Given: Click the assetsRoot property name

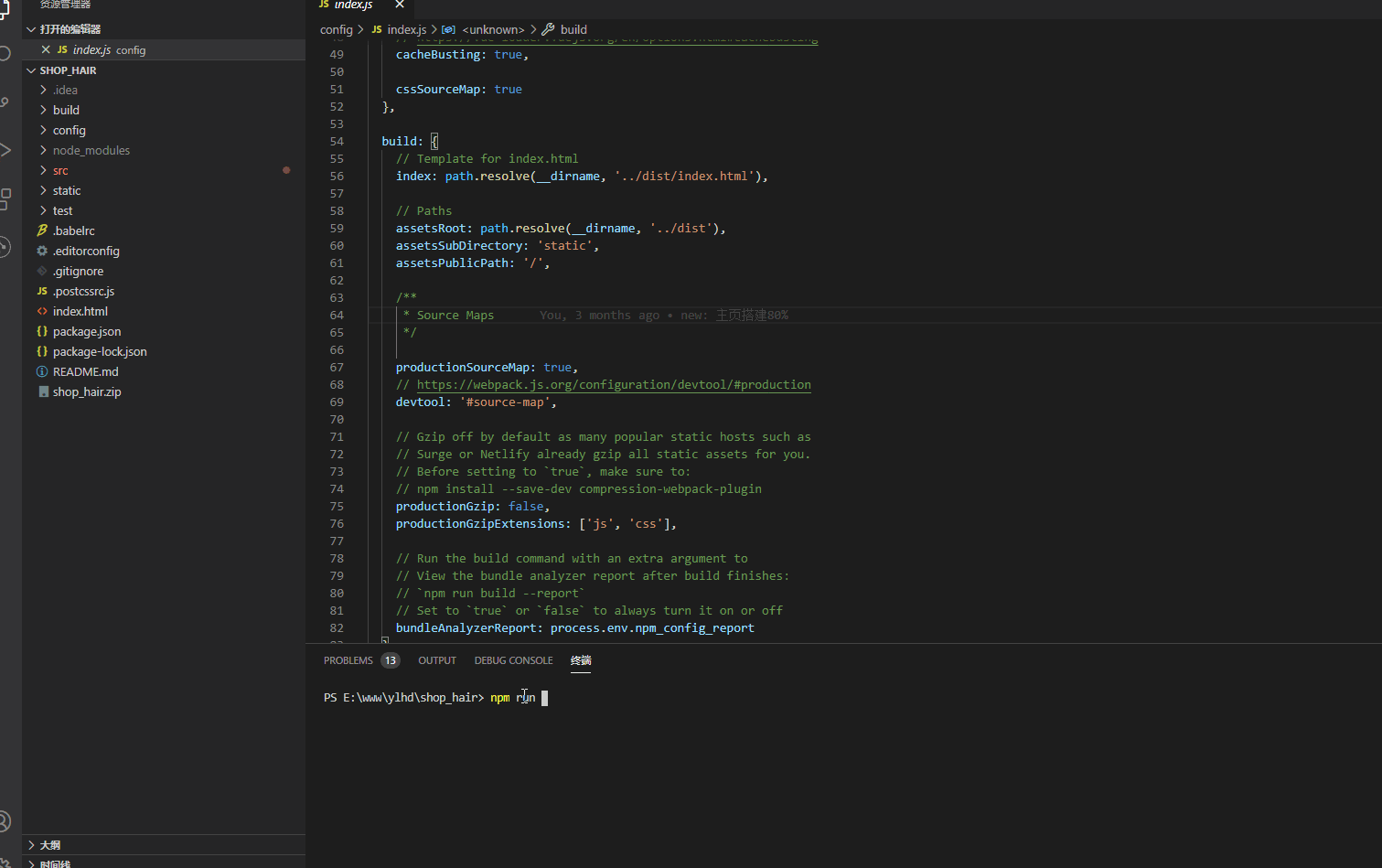Looking at the screenshot, I should click(x=431, y=229).
